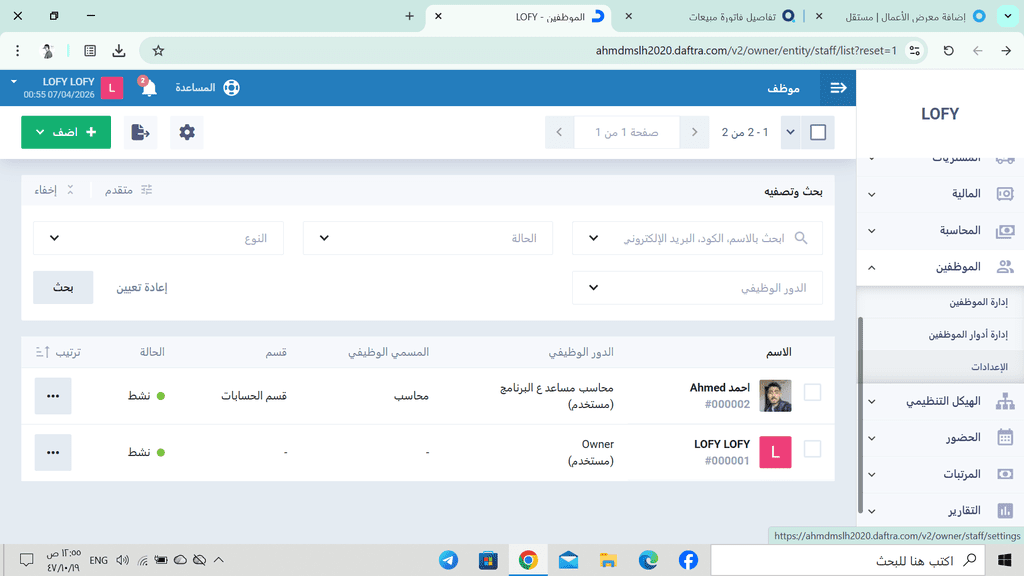Viewport: 1024px width, 576px height.
Task: Expand the الهيكل التنظيمي section
Action: tap(872, 402)
